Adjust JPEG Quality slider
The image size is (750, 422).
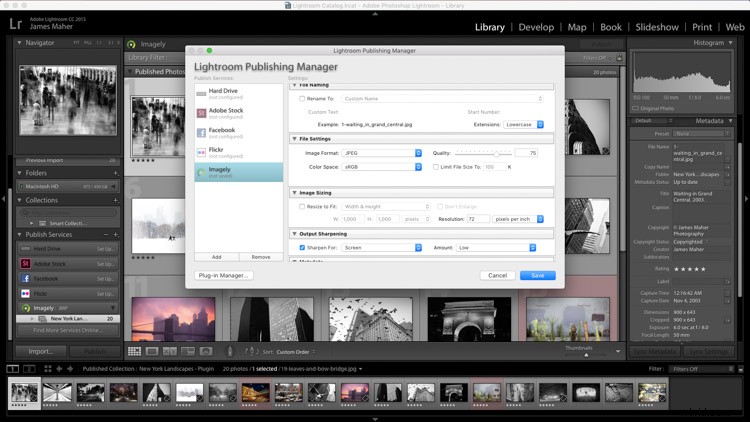(x=496, y=154)
